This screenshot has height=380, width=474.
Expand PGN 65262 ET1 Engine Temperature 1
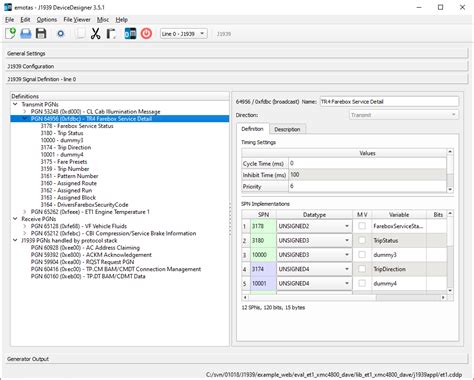click(25, 212)
